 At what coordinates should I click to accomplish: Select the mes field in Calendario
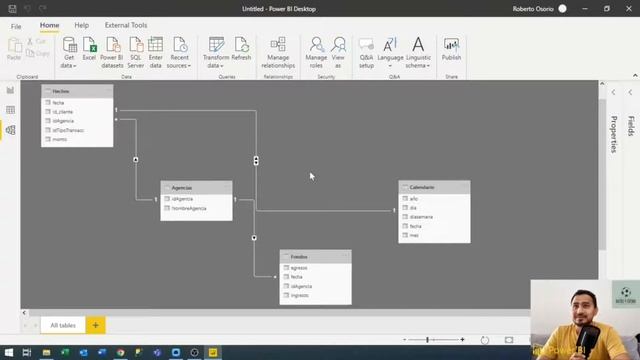434,236
